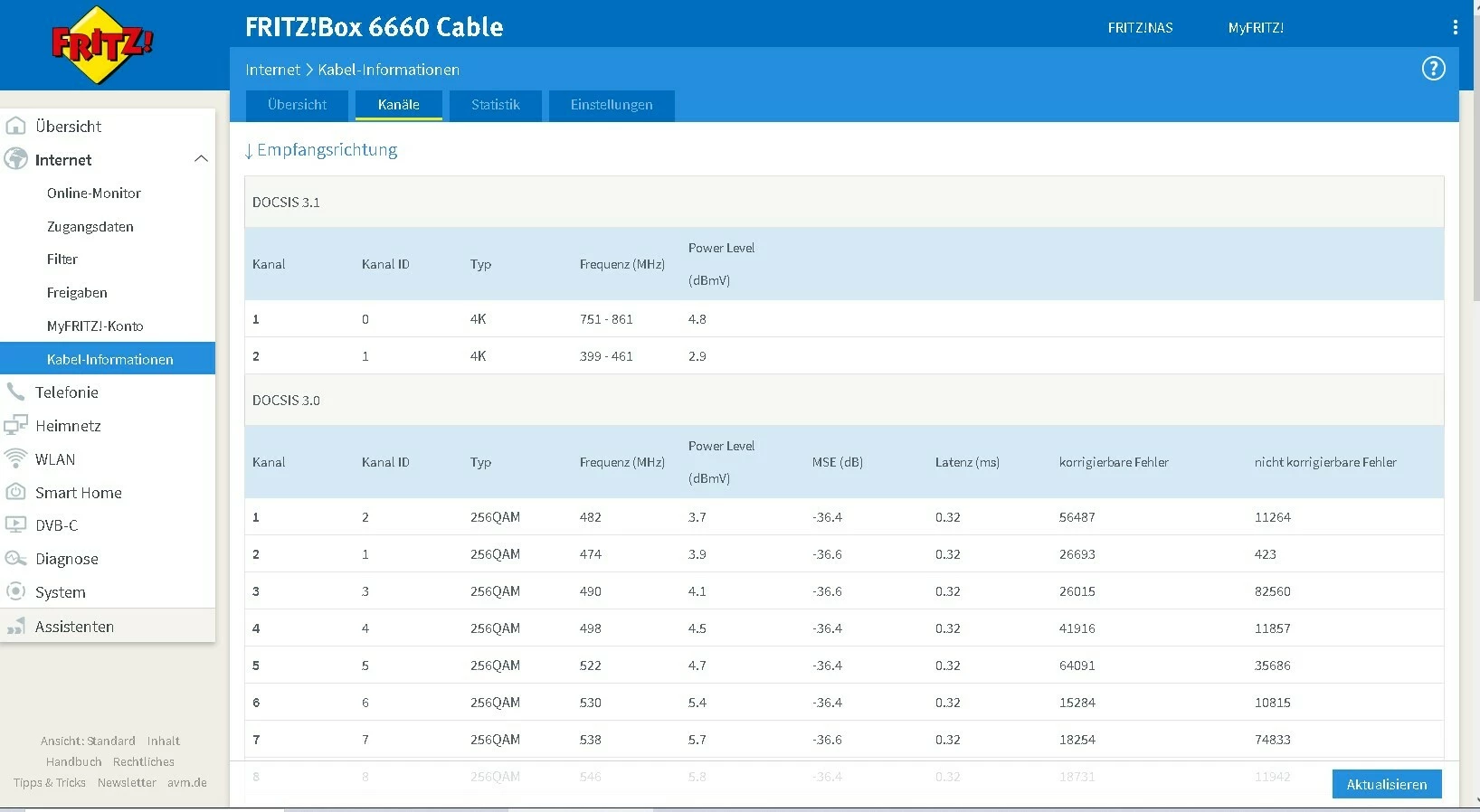The height and width of the screenshot is (812, 1480).
Task: Open the Newsletter footer link
Action: 127,782
